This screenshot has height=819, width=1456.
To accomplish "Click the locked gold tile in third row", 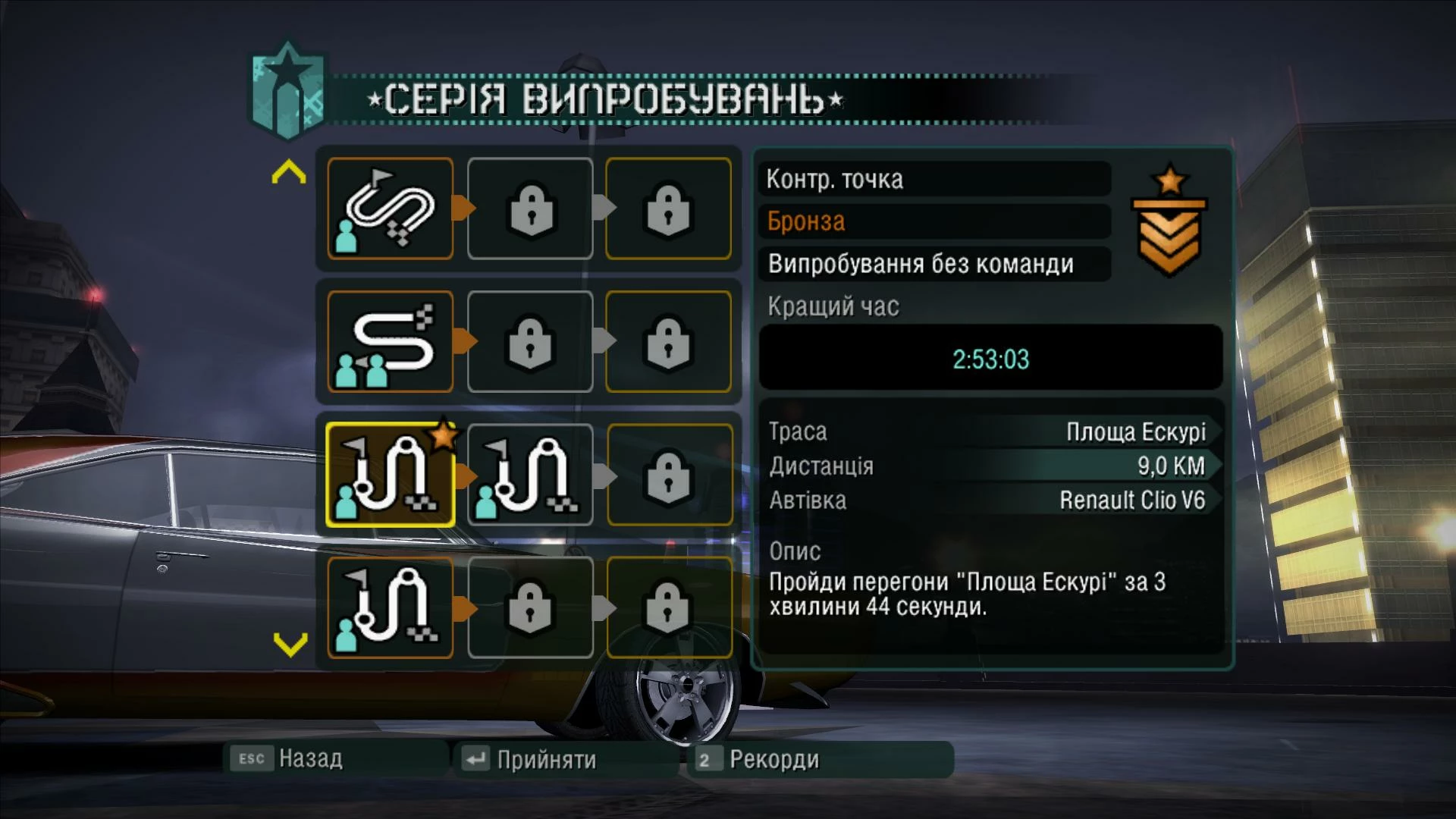I will tap(669, 475).
